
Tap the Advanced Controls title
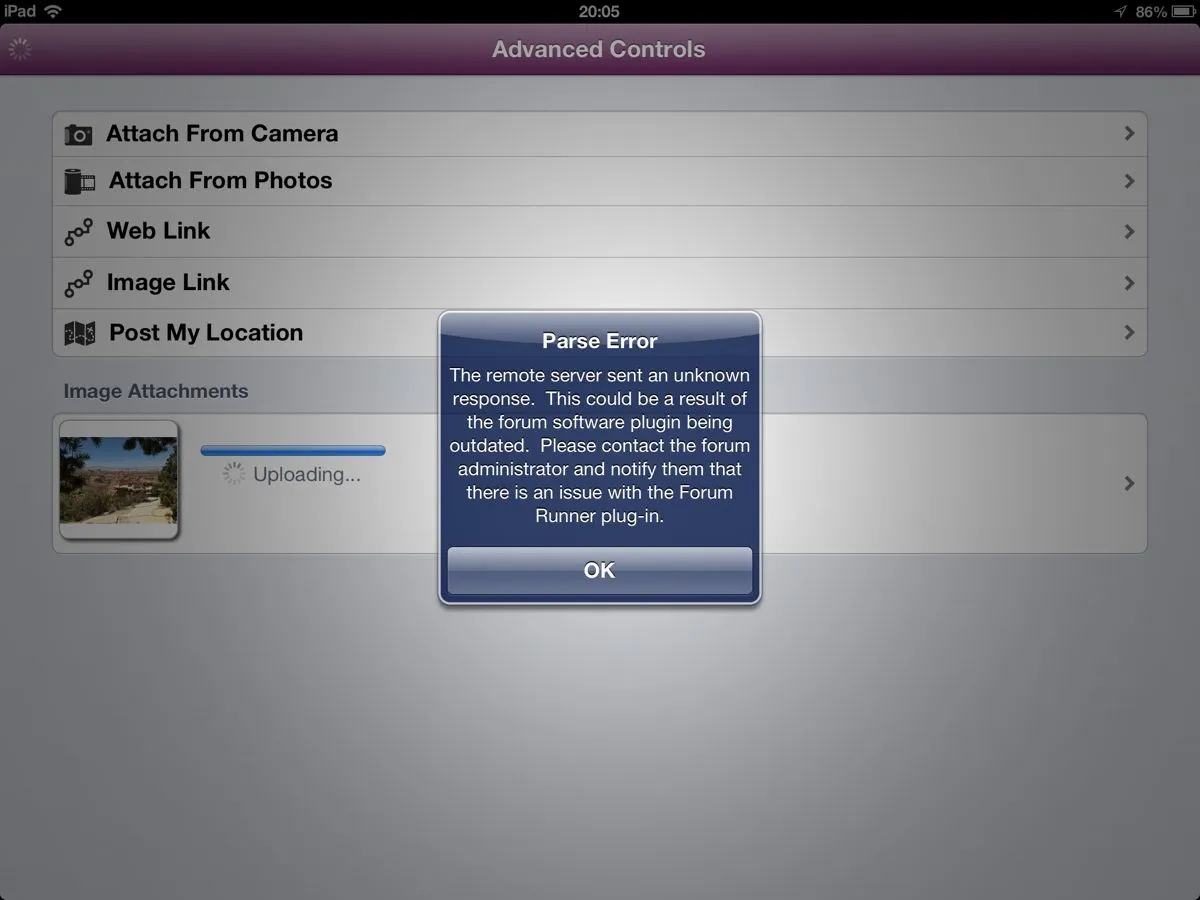tap(599, 49)
